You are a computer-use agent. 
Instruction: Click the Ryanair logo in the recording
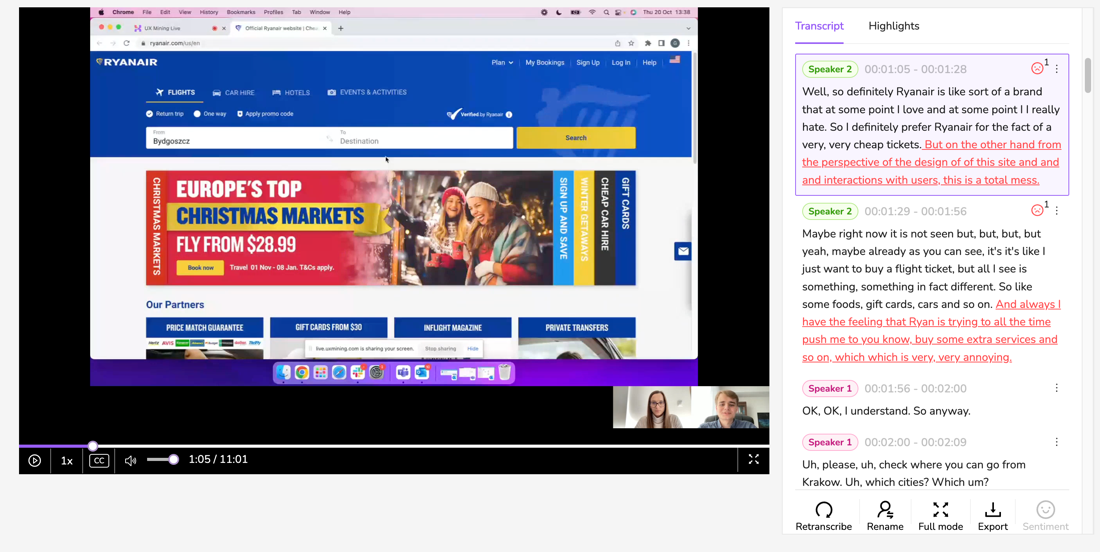pos(127,62)
